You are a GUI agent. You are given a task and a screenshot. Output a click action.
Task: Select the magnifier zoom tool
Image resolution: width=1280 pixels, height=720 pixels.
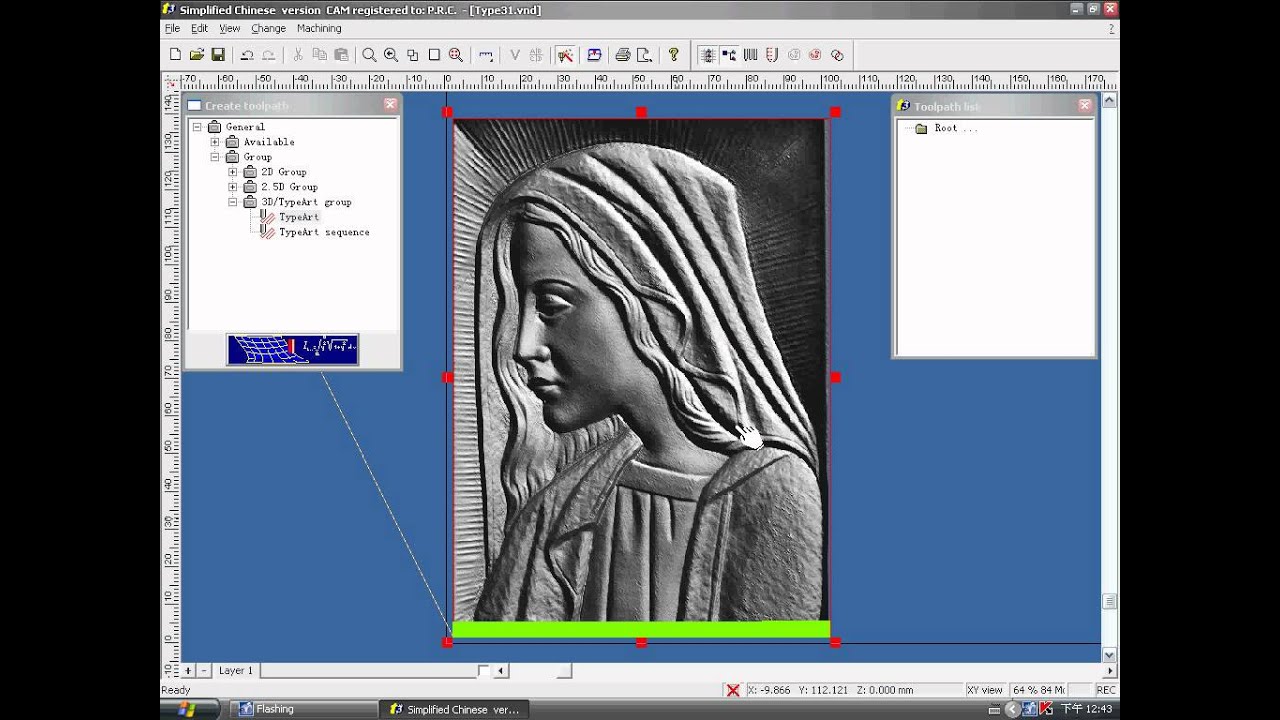pos(369,55)
